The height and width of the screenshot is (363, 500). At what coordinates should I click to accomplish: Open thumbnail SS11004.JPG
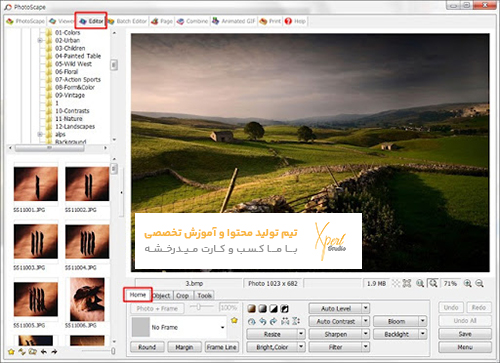tap(87, 242)
